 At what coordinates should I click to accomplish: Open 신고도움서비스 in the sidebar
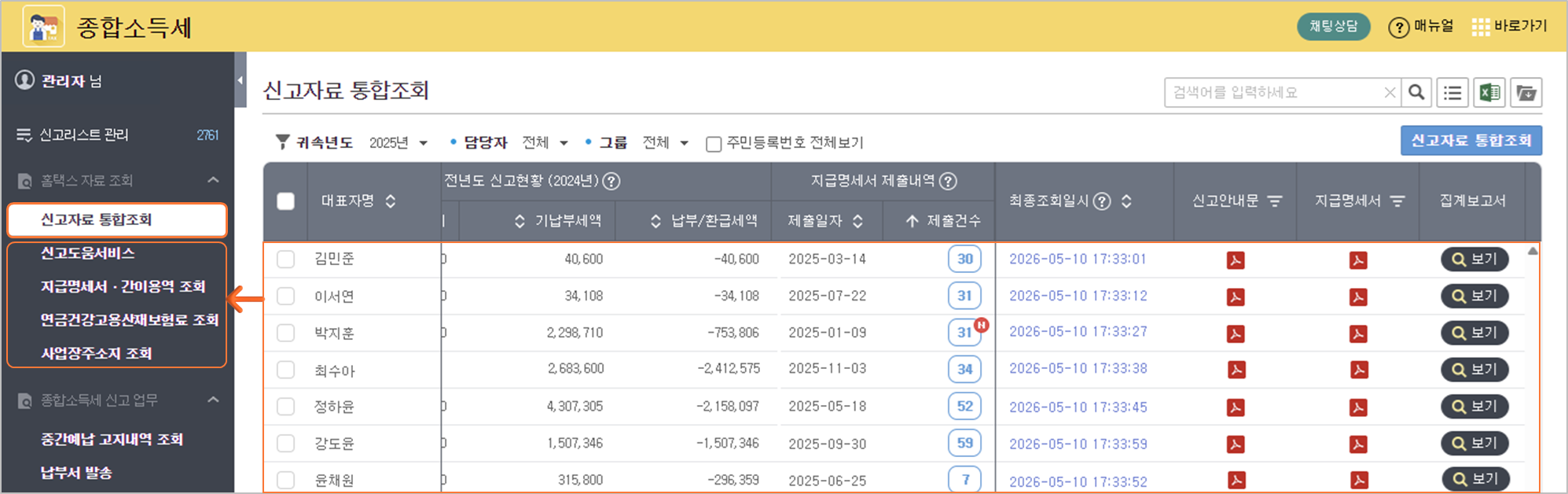(88, 253)
